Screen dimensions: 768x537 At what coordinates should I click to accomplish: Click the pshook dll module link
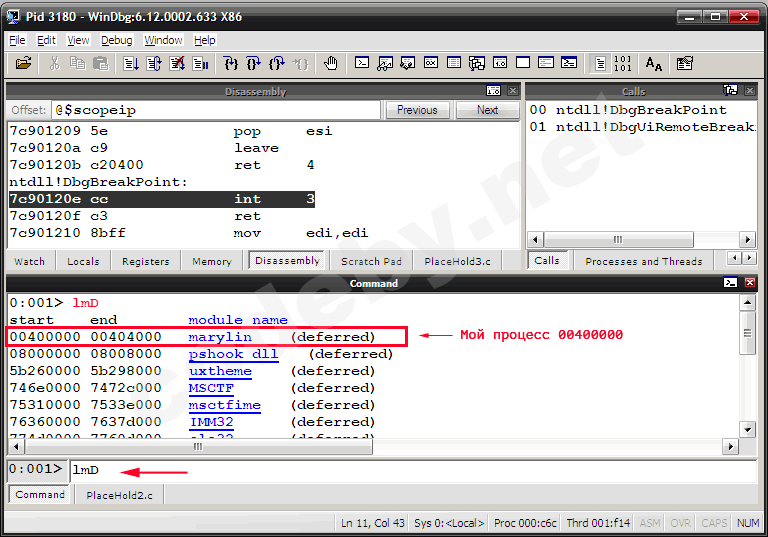(233, 354)
